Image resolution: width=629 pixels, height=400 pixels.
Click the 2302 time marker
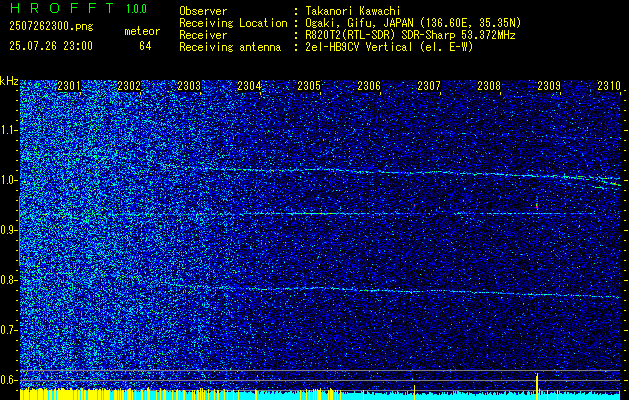coord(129,86)
